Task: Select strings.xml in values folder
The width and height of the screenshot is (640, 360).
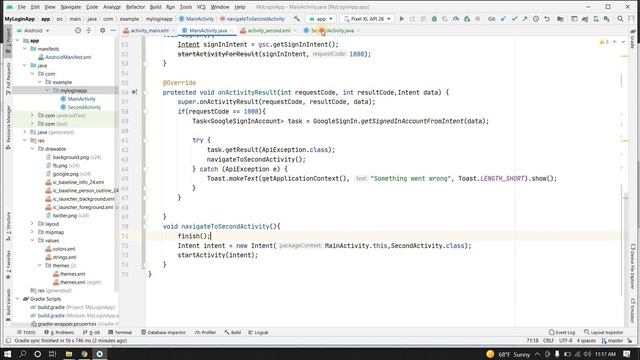Action: coord(64,257)
